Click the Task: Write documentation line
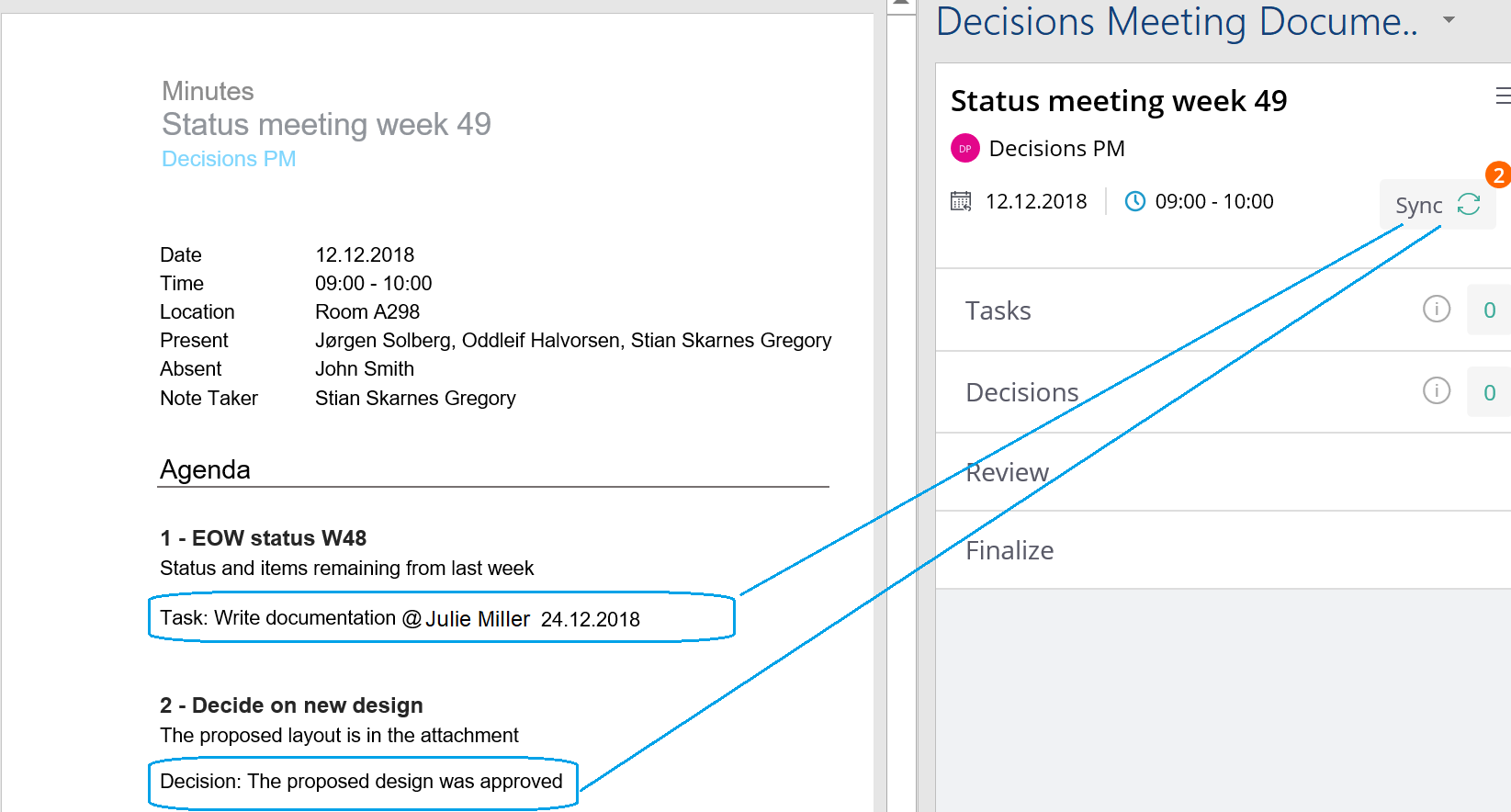This screenshot has width=1511, height=812. (x=400, y=618)
